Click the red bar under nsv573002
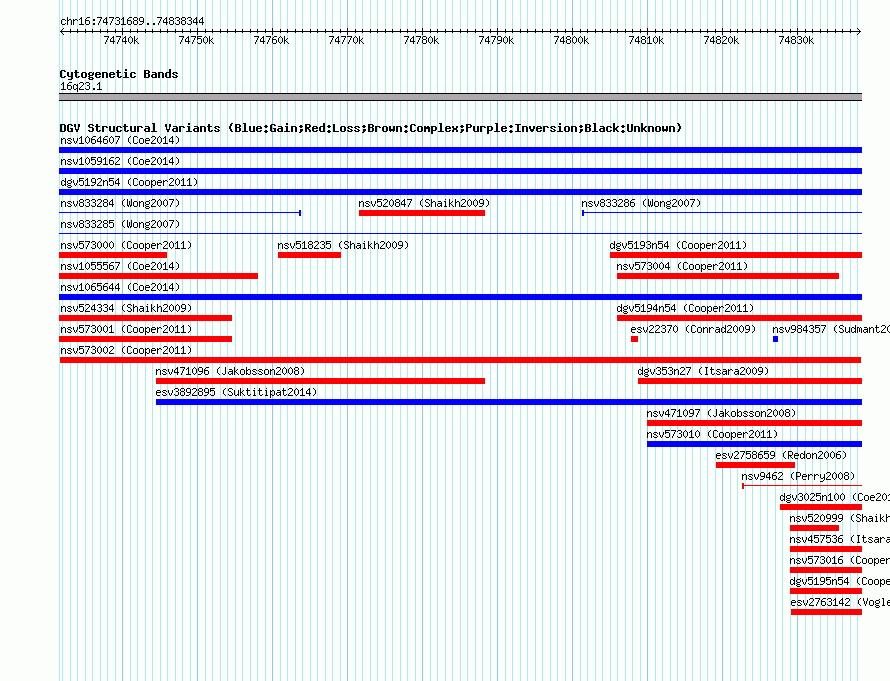The height and width of the screenshot is (681, 890). (x=460, y=360)
